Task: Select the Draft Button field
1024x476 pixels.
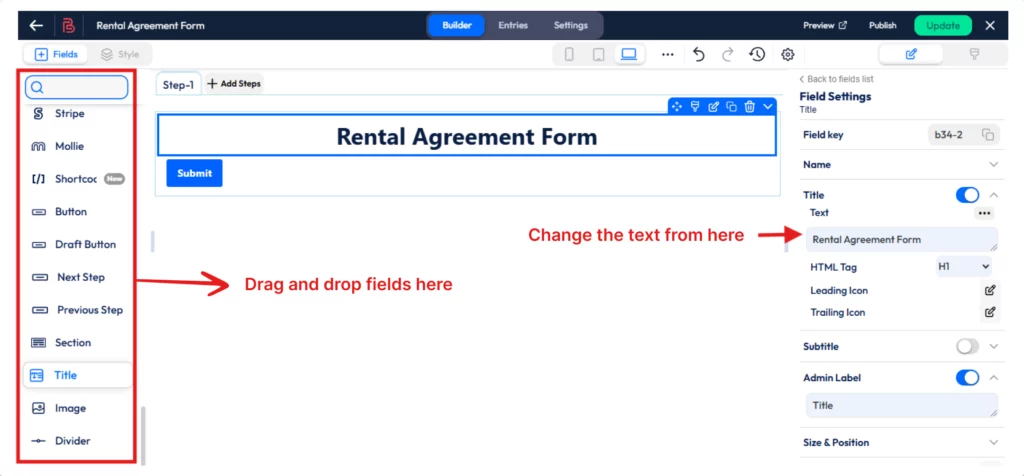Action: (76, 244)
